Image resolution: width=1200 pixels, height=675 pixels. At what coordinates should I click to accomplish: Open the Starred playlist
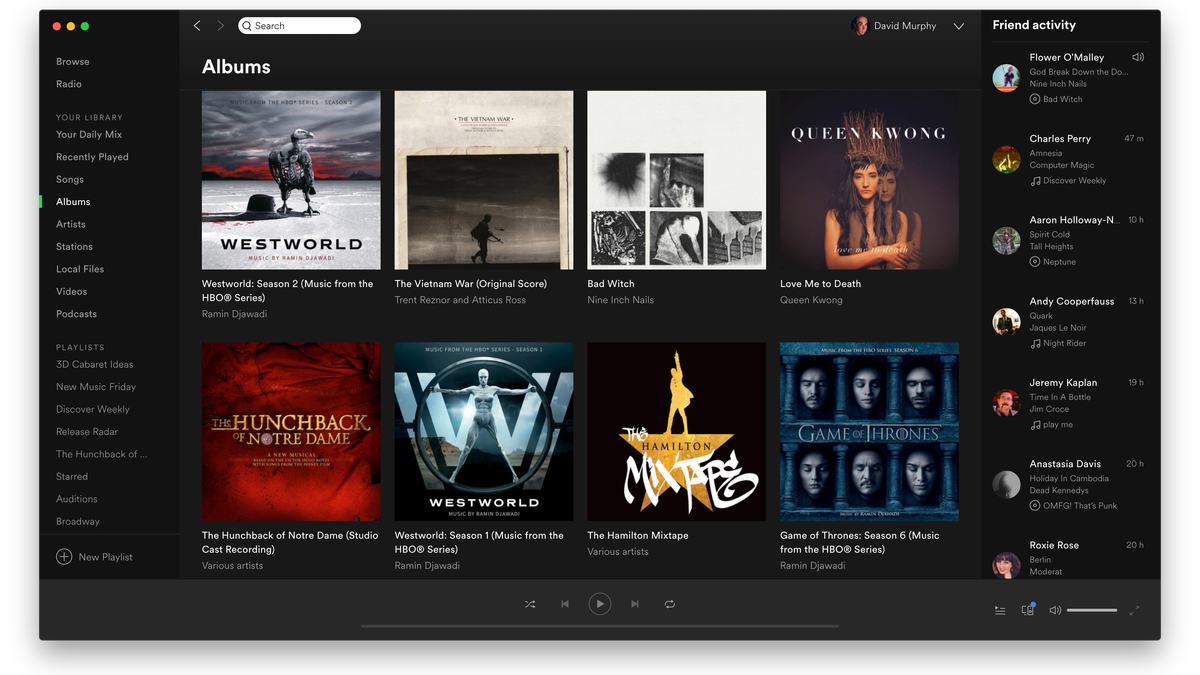[x=72, y=476]
